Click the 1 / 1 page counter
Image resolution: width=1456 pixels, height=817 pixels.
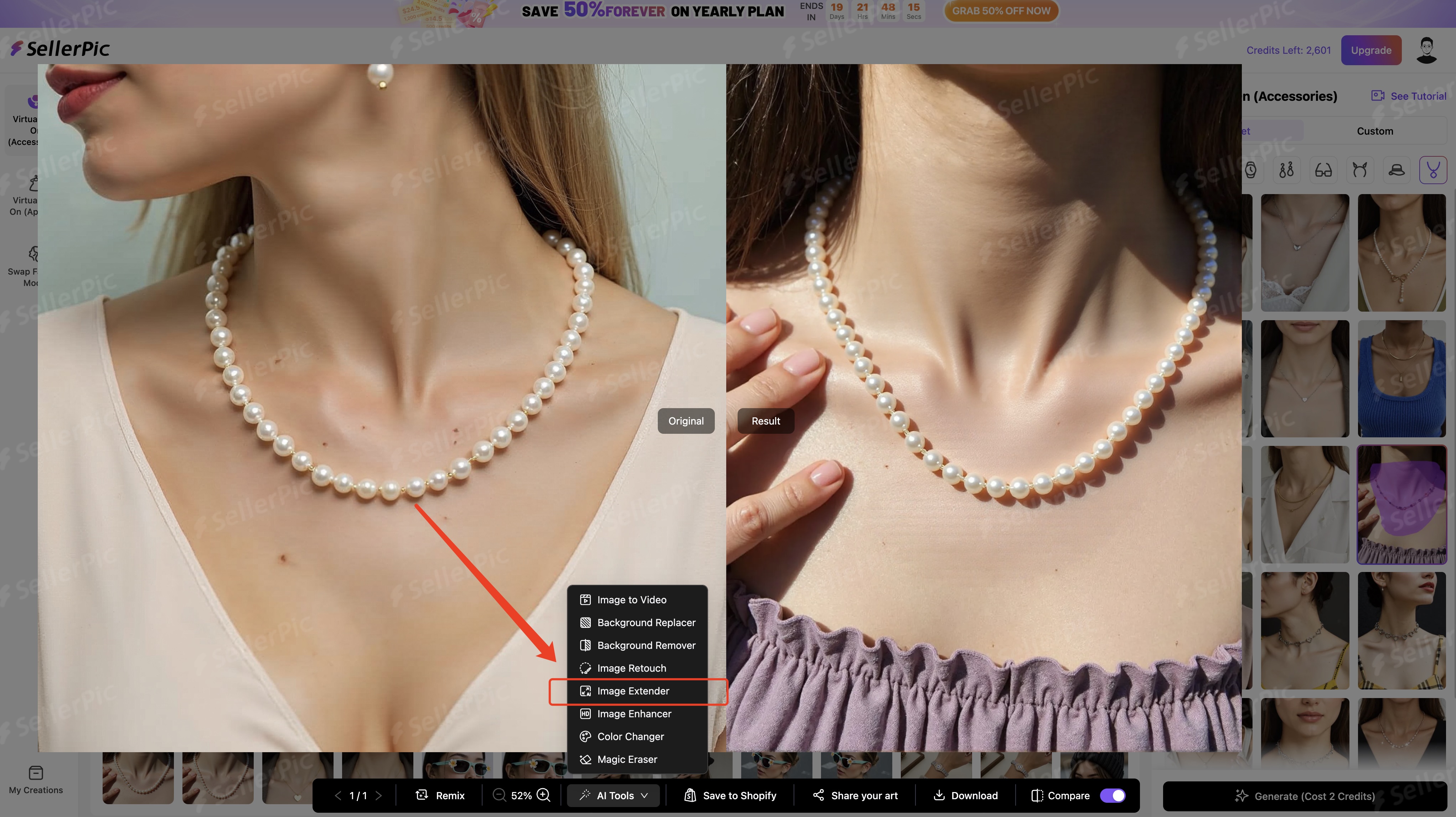pos(358,796)
